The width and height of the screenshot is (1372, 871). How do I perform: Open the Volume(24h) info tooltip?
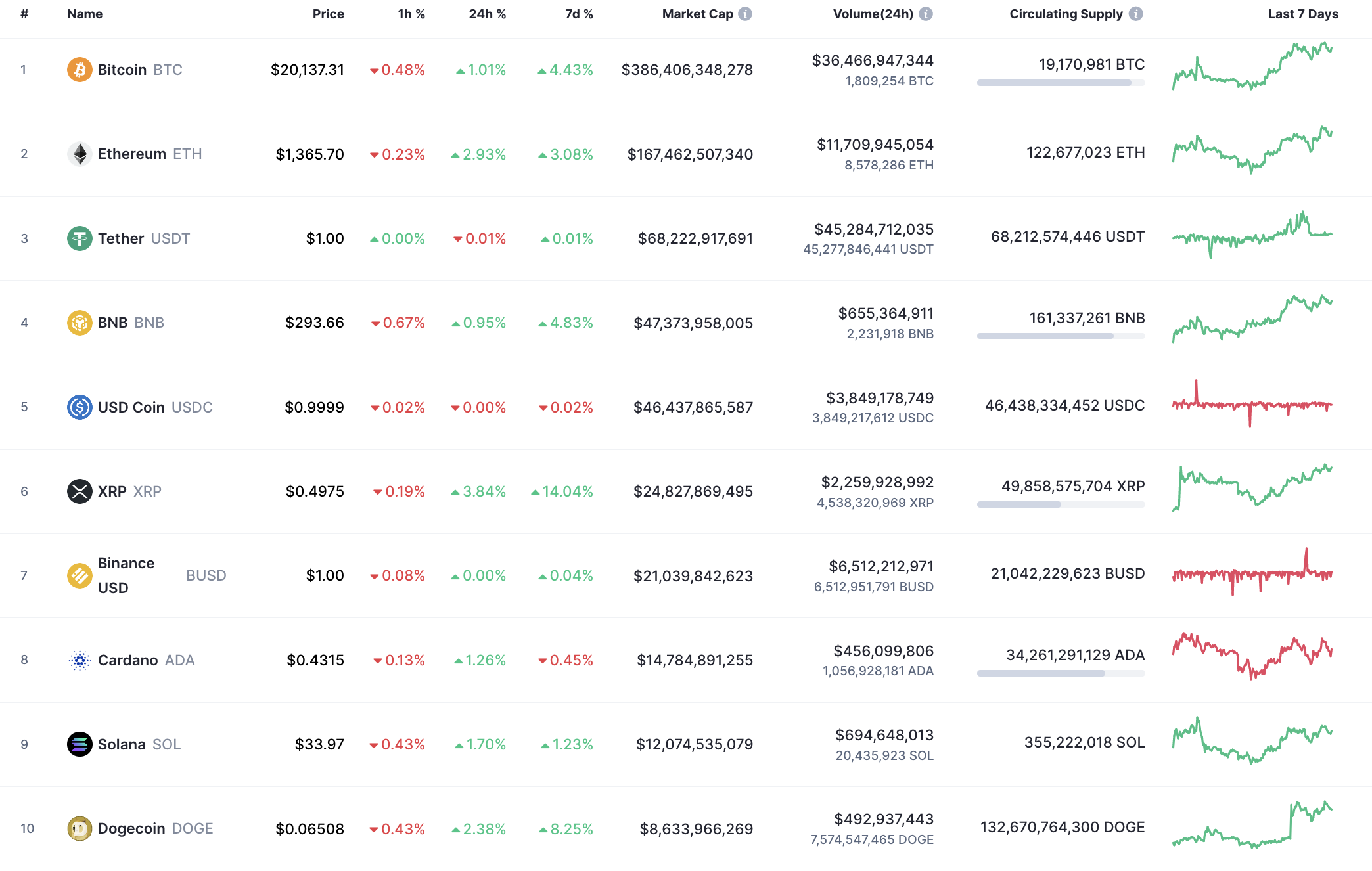[926, 13]
